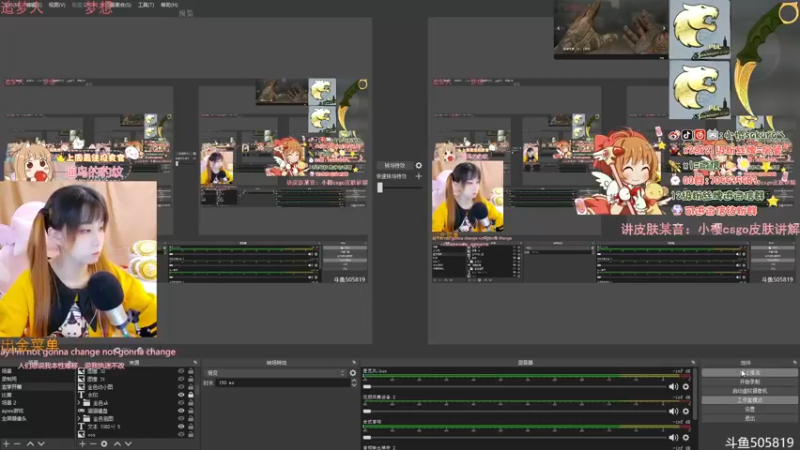Open 视频采集设备 2 audio settings gear
This screenshot has width=800, height=450.
pos(686,411)
